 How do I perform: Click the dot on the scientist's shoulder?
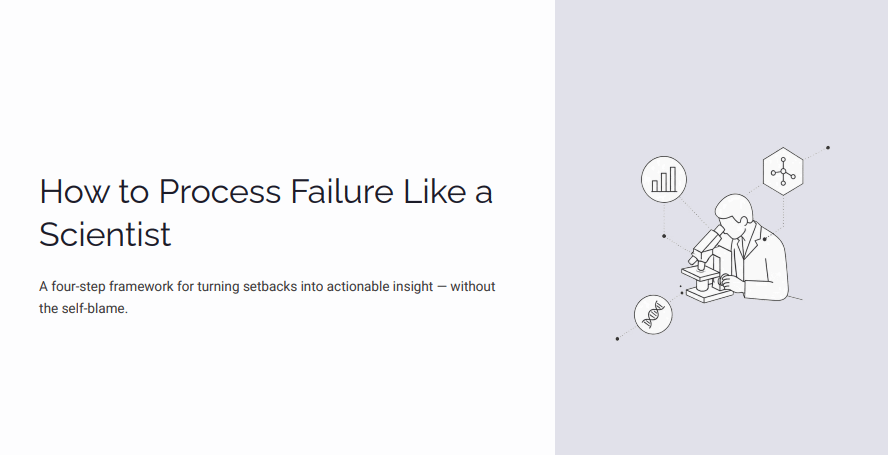tap(765, 239)
